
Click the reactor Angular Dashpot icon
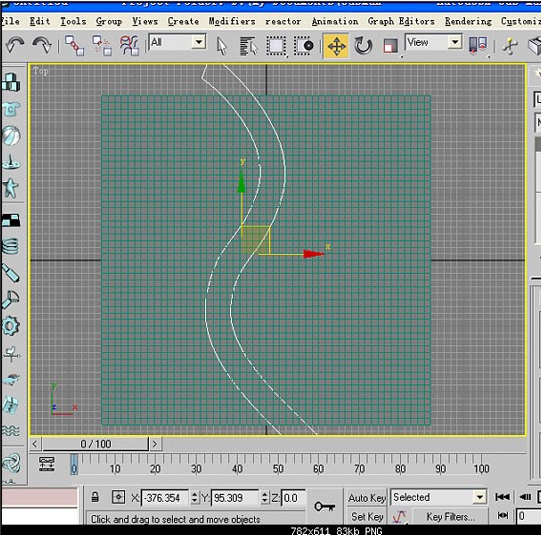pos(10,299)
